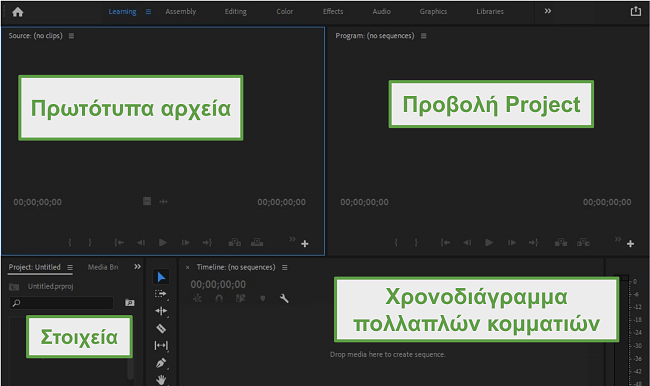Viewport: 650px width, 386px height.
Task: Go to In point in Source monitor
Action: [x=119, y=243]
